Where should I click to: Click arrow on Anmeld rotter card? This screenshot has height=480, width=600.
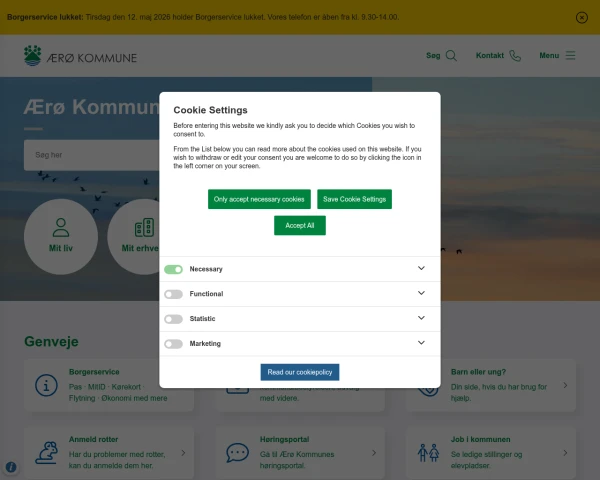(x=183, y=453)
